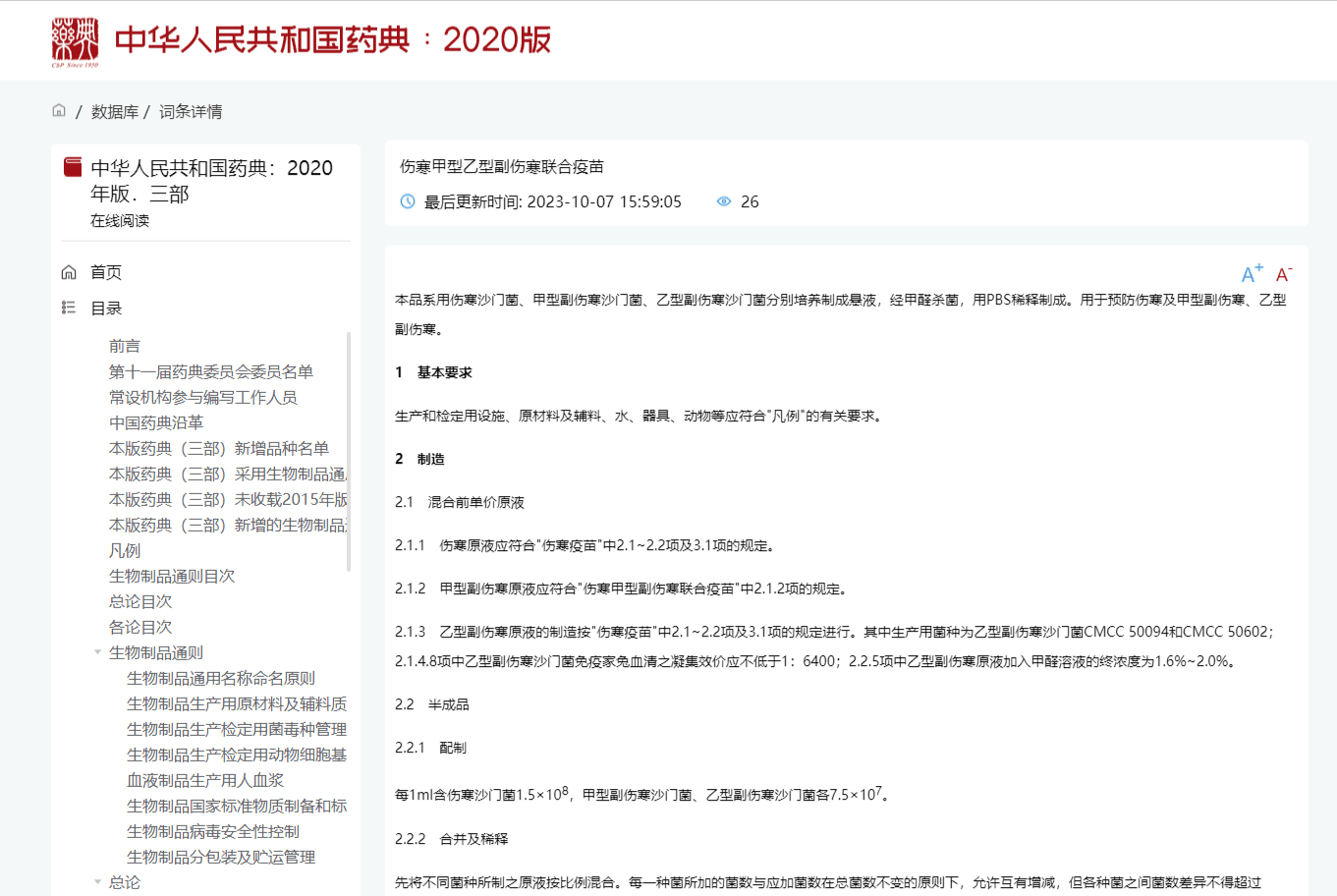Open 生物制品病毒安全性控制 entry

(x=213, y=831)
